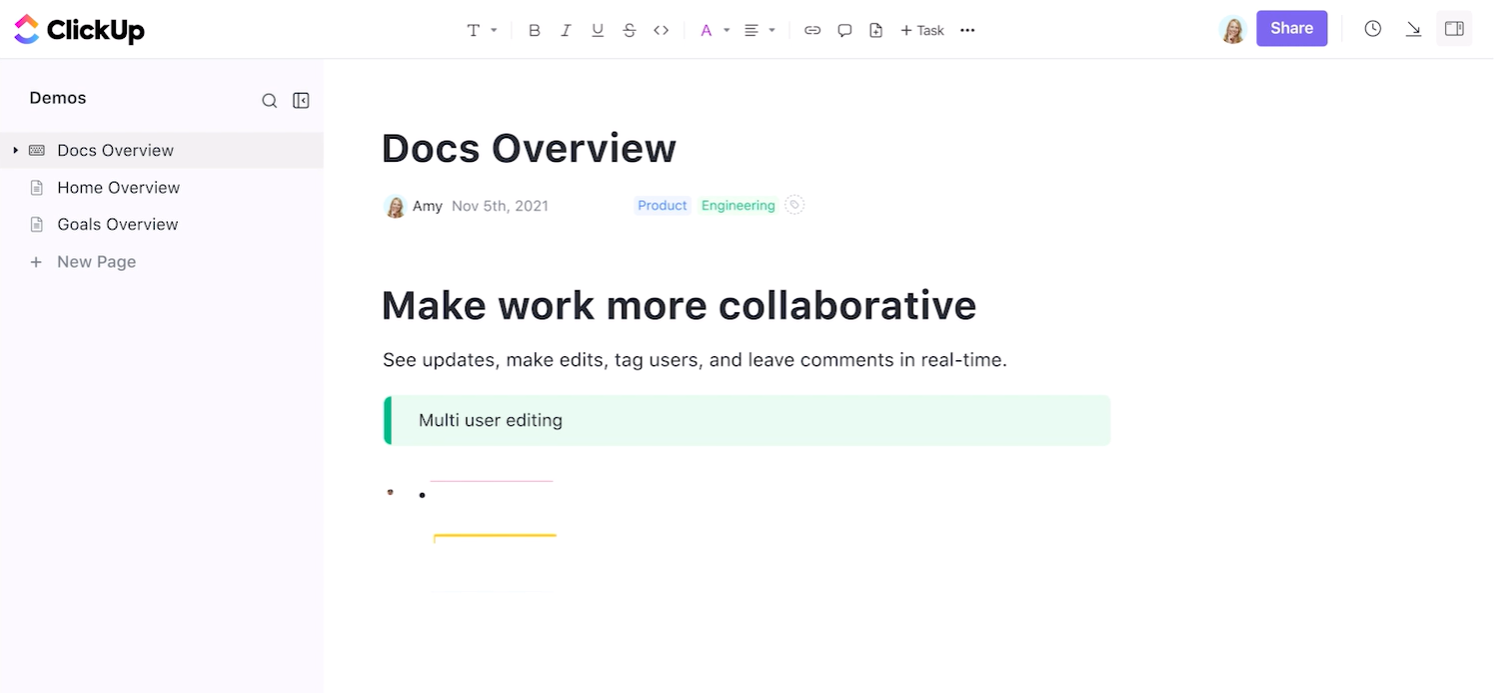Toggle strikethrough on selected text
The image size is (1495, 693).
click(629, 30)
